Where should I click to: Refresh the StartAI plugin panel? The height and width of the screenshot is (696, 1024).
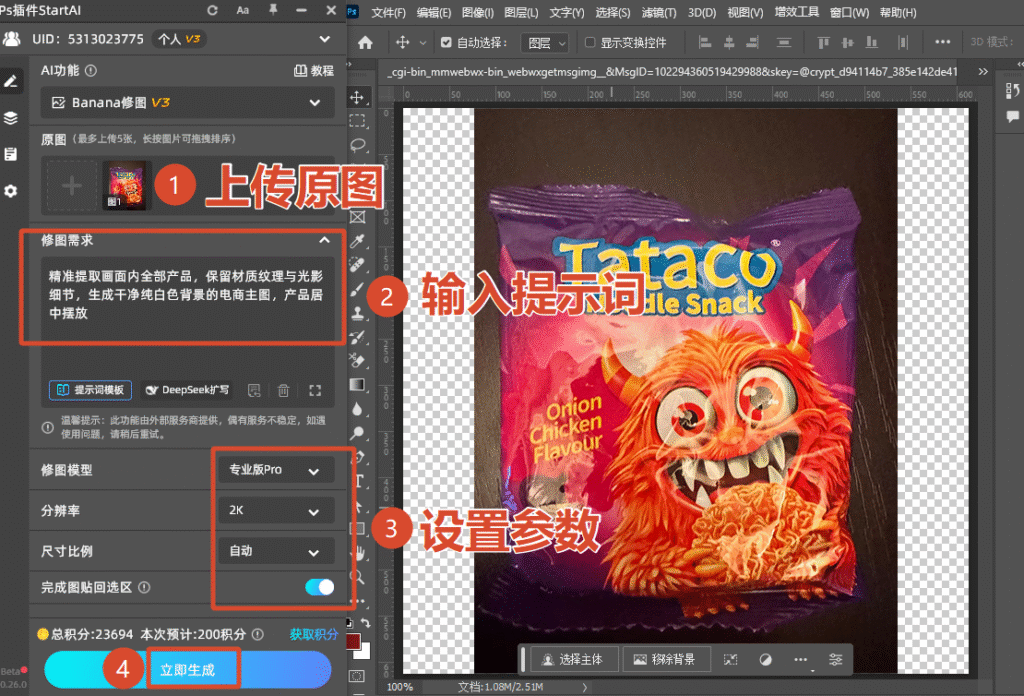tap(212, 10)
